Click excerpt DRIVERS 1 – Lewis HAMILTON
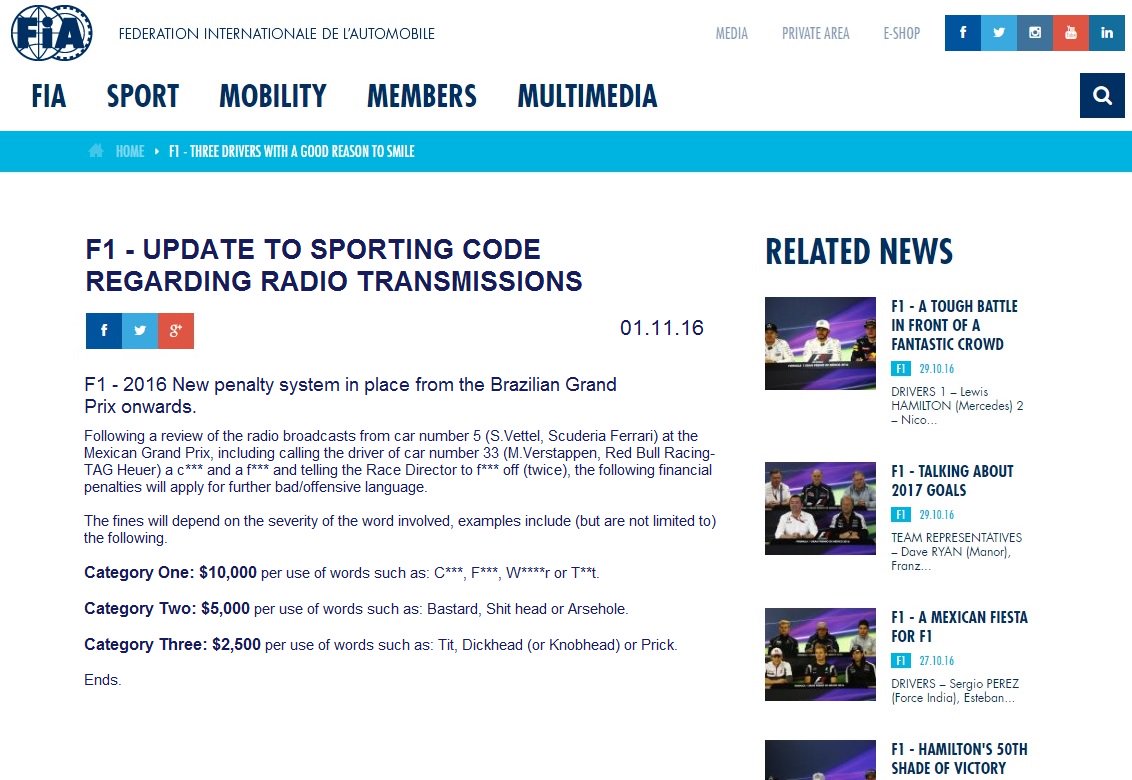1132x780 pixels. pyautogui.click(x=957, y=405)
